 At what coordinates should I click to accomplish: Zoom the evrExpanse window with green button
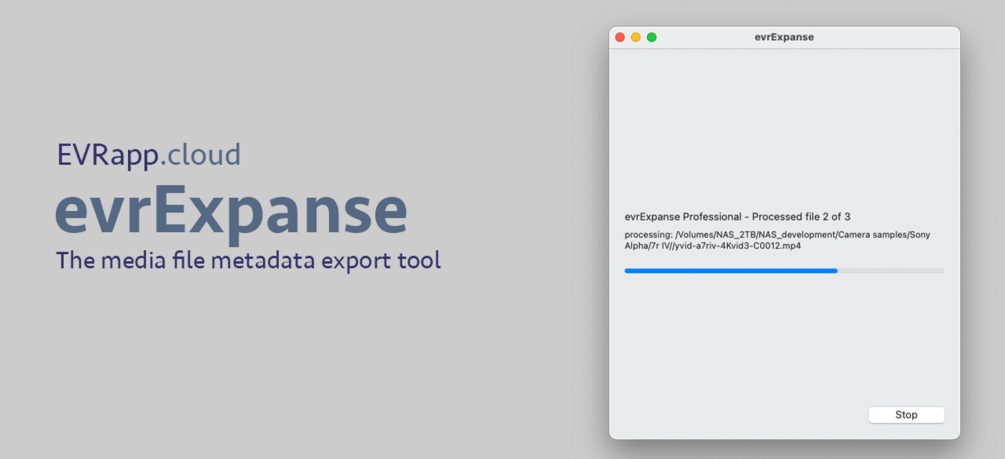pyautogui.click(x=651, y=37)
